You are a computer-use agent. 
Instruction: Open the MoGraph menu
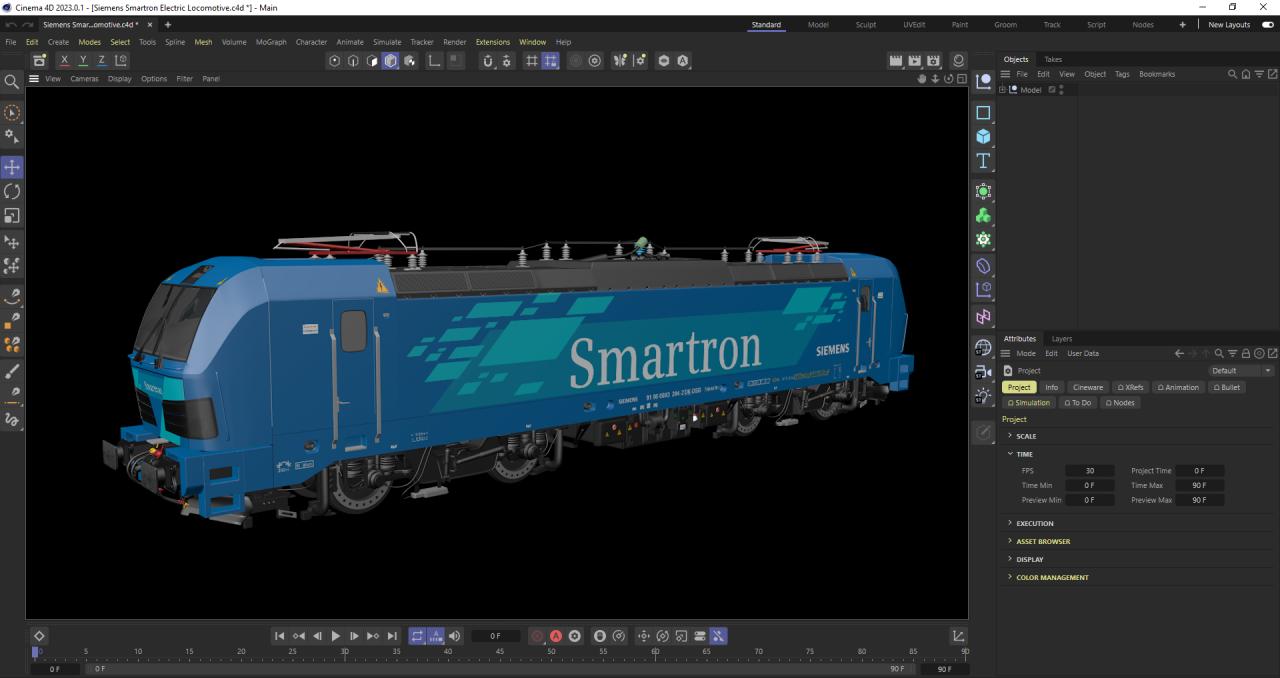270,42
